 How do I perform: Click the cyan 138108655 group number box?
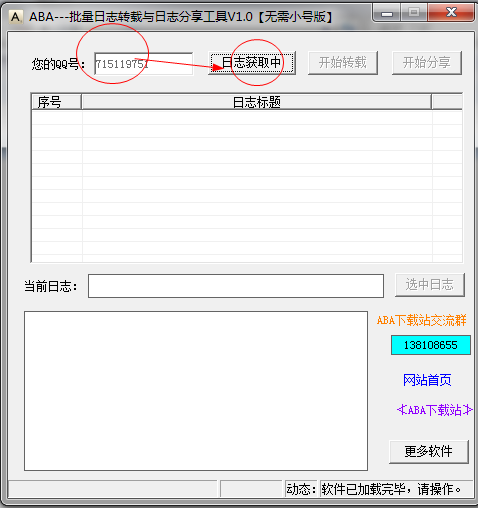coord(431,345)
